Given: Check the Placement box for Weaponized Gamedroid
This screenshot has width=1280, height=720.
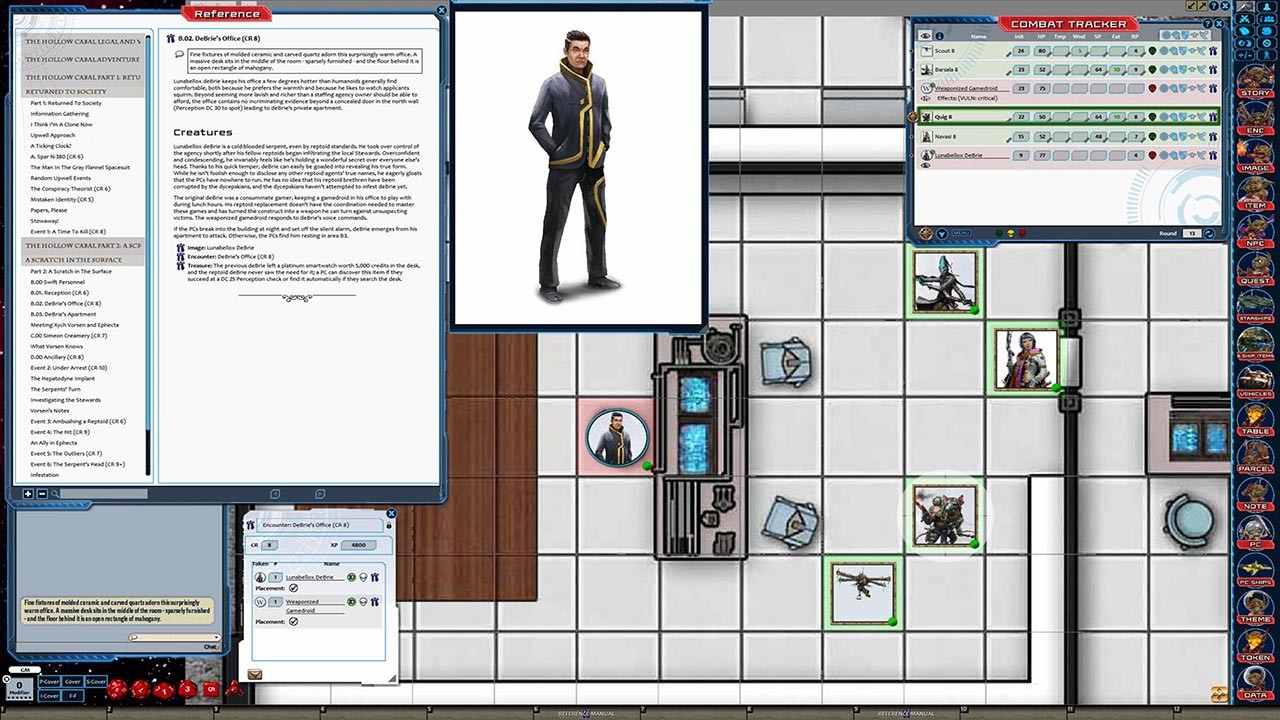Looking at the screenshot, I should tap(293, 621).
